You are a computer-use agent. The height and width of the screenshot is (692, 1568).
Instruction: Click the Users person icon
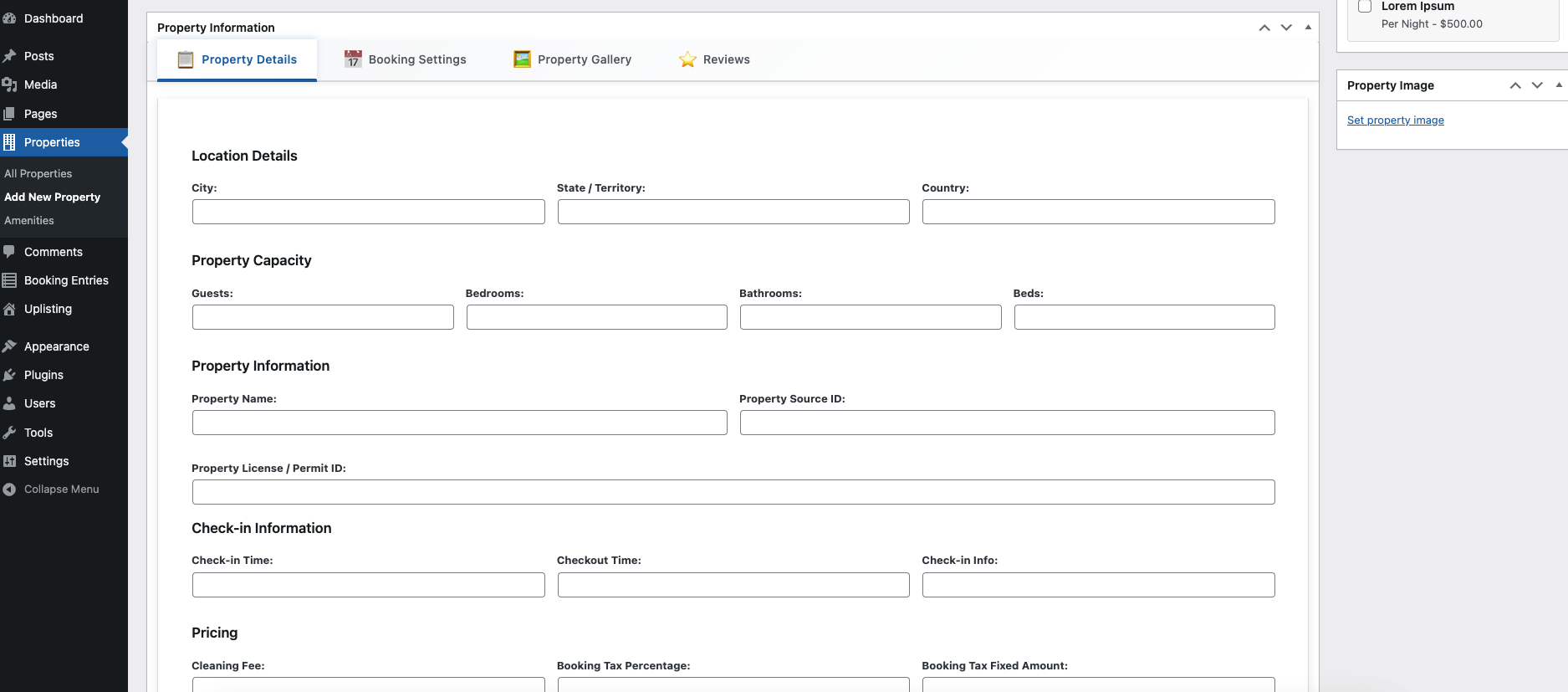[x=9, y=403]
